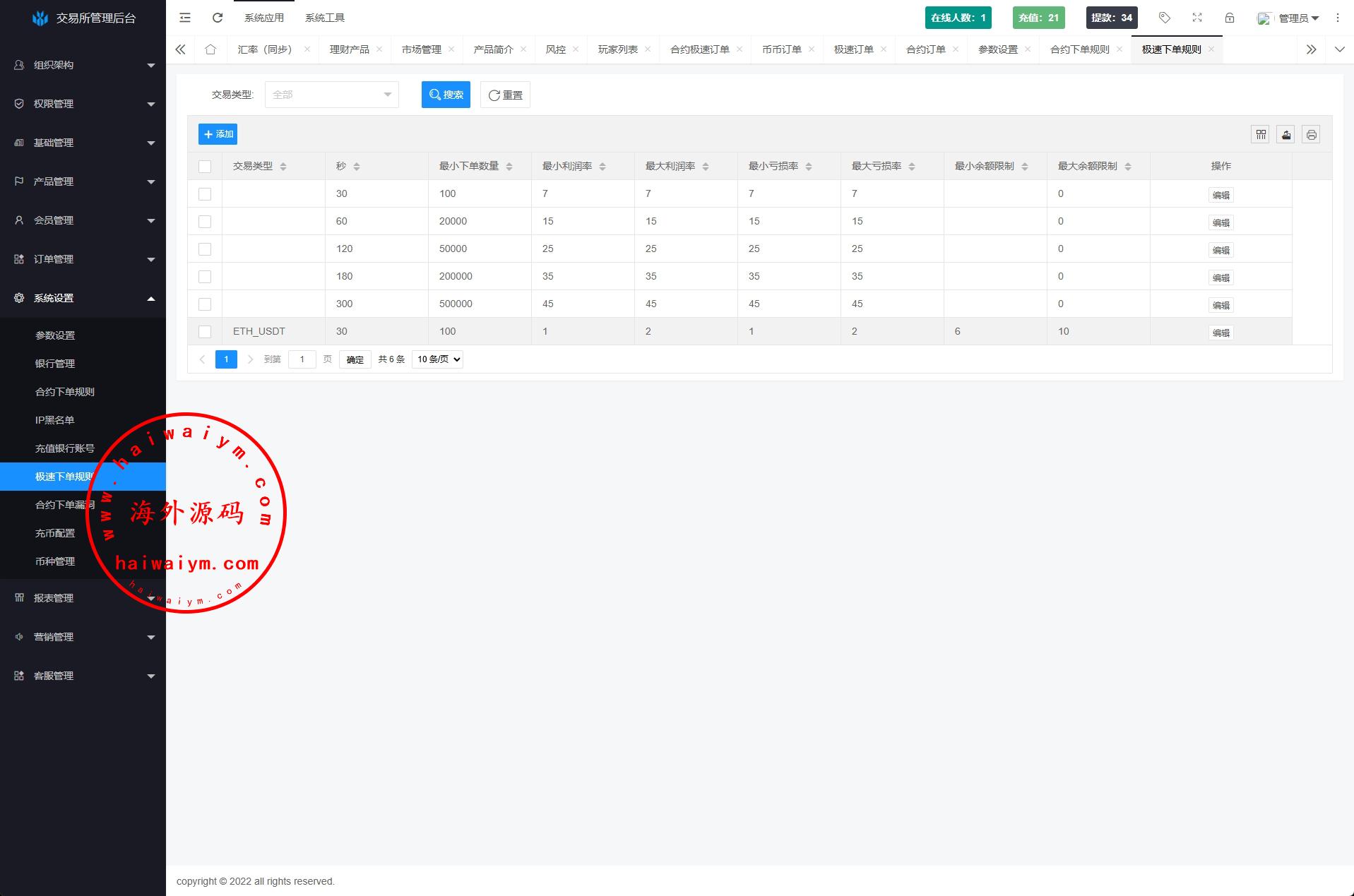The width and height of the screenshot is (1354, 896).
Task: Click the page number input field
Action: click(x=302, y=359)
